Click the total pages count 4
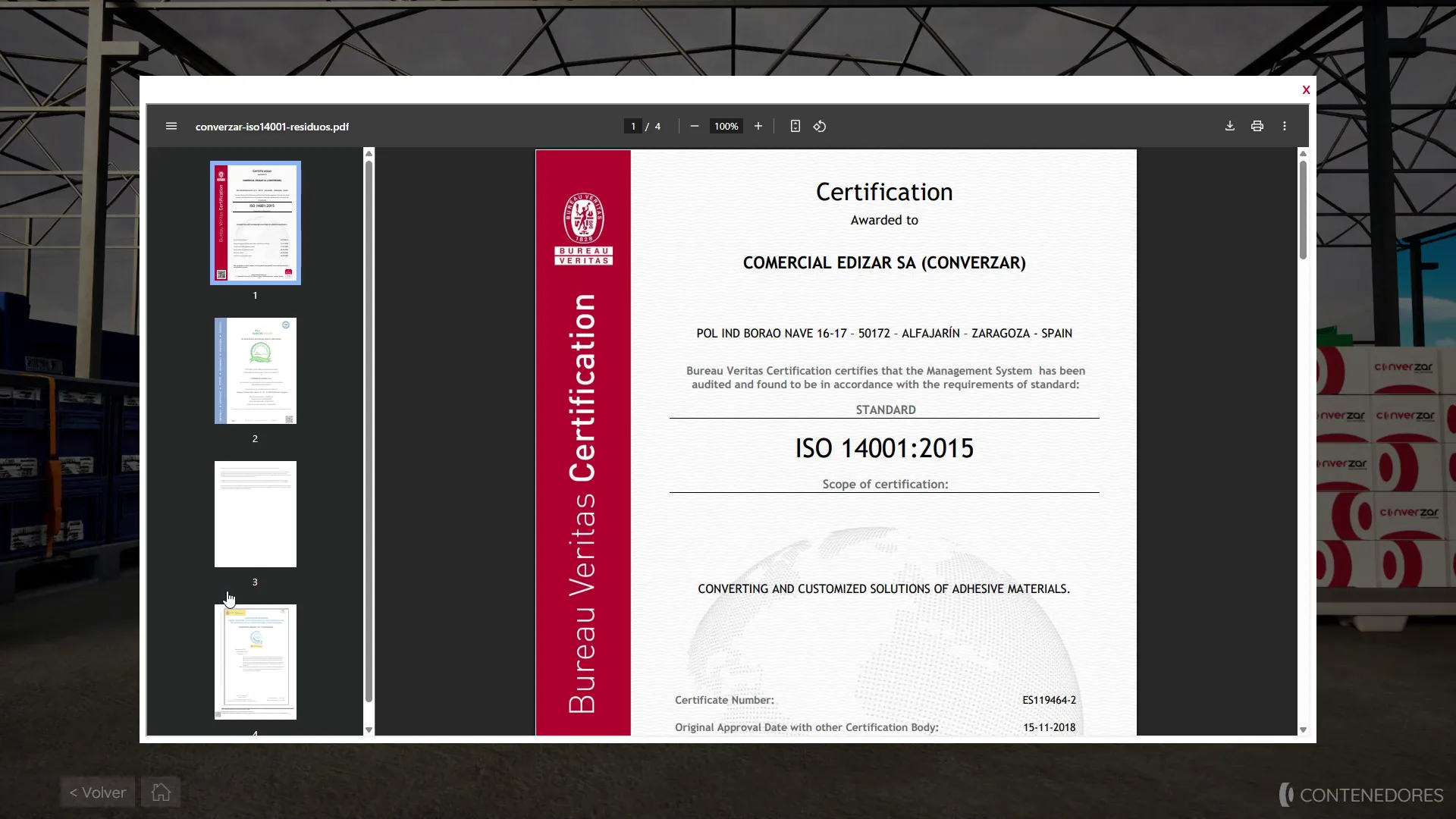1456x819 pixels. tap(657, 127)
